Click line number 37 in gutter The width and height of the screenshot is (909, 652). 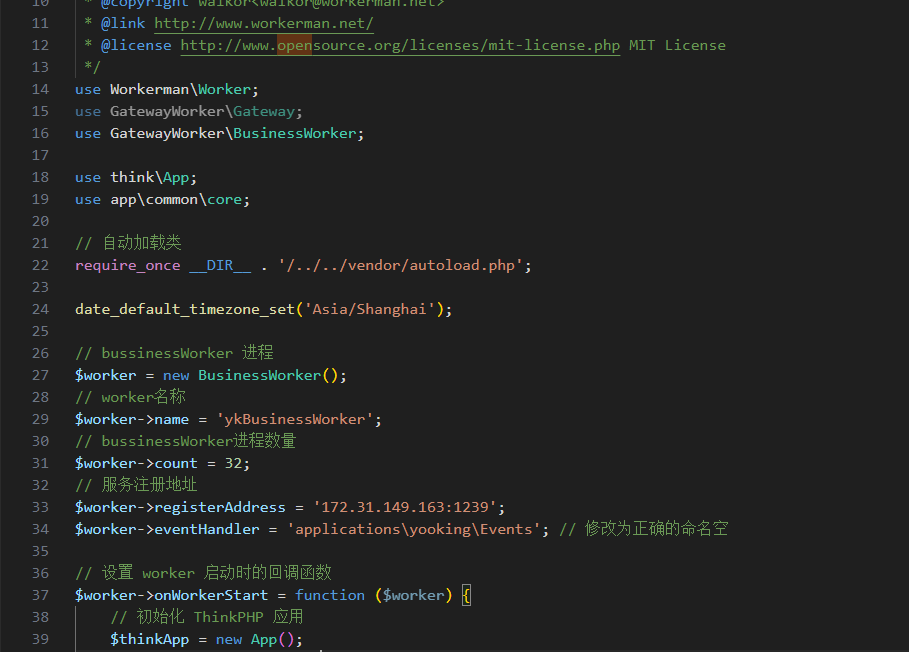tap(40, 595)
